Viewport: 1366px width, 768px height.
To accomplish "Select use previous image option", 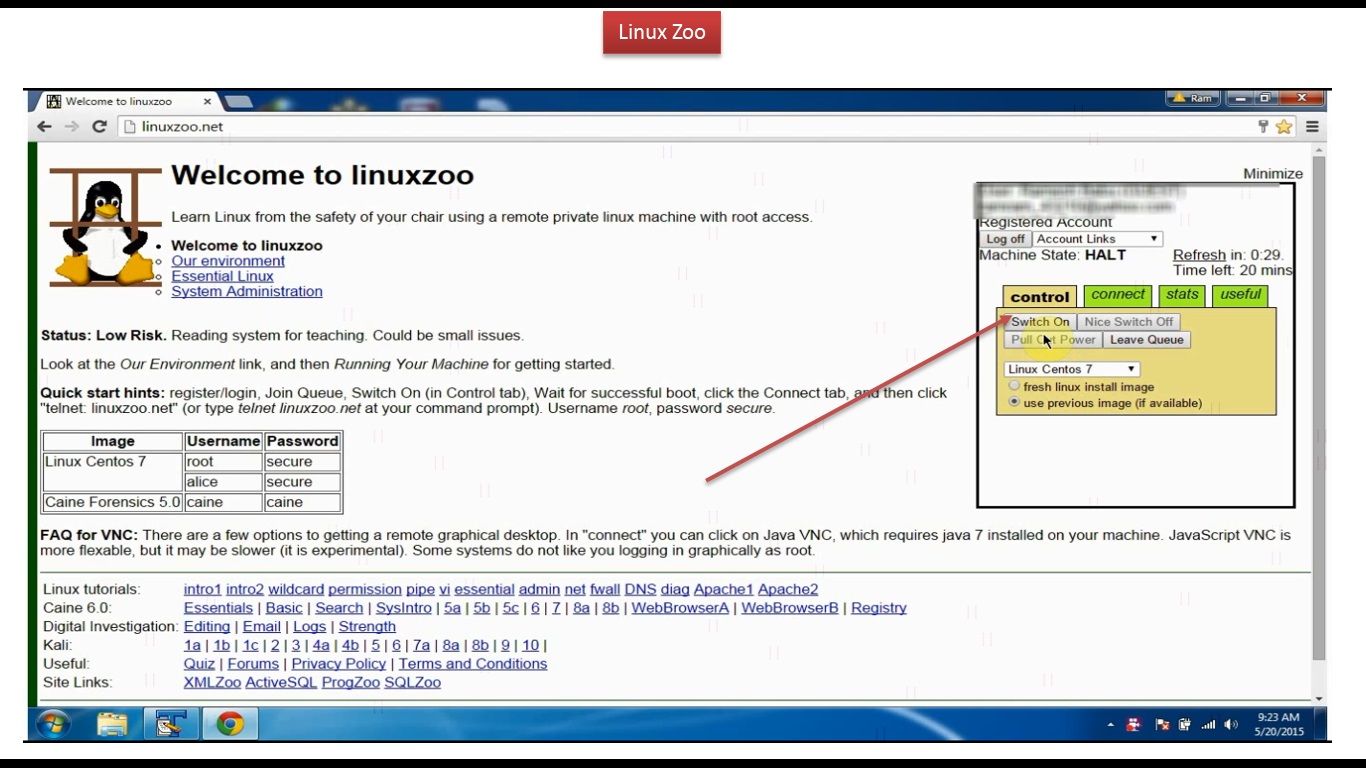I will tap(1014, 402).
